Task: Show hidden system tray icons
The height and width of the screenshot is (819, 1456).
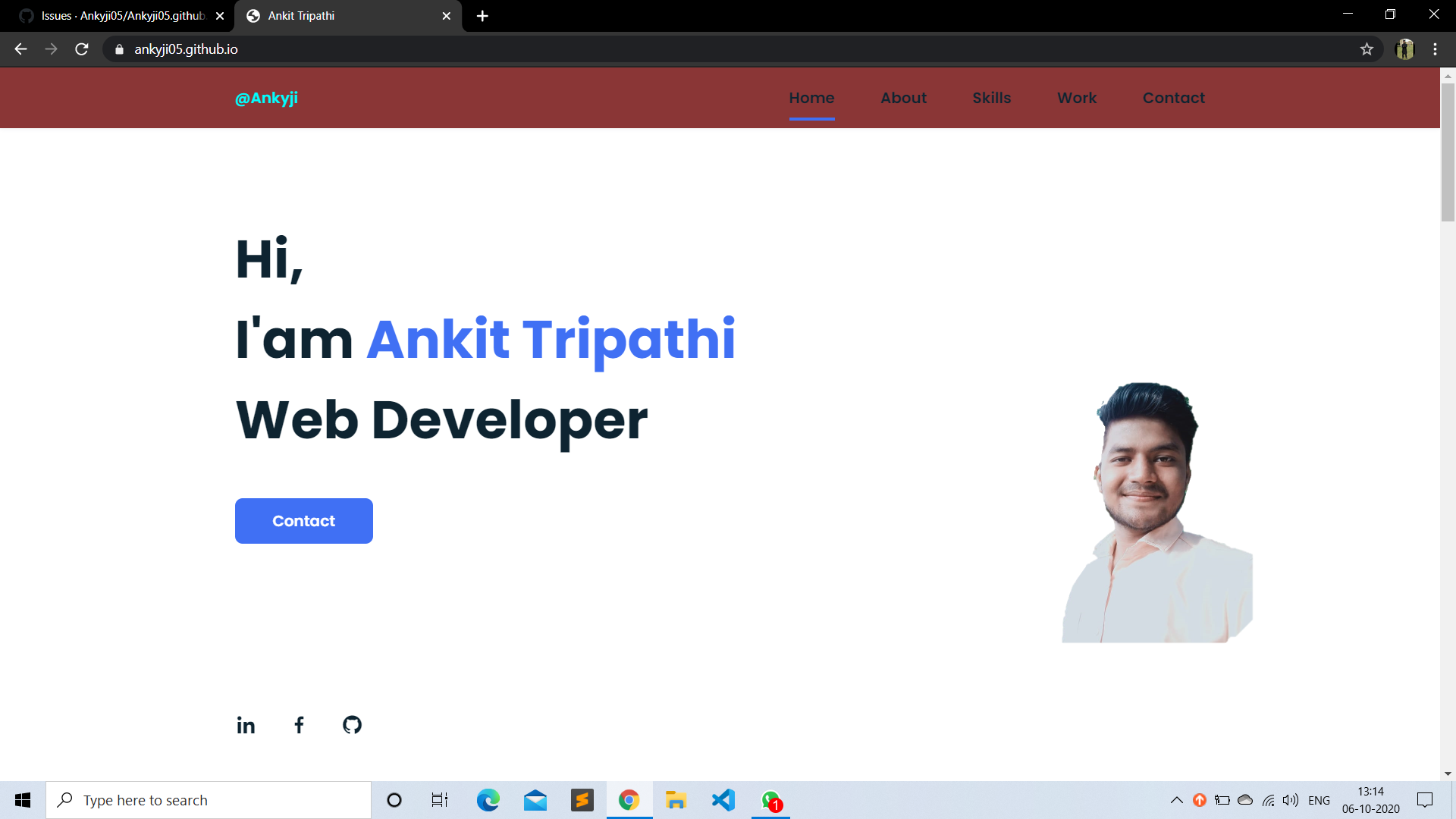Action: tap(1176, 800)
